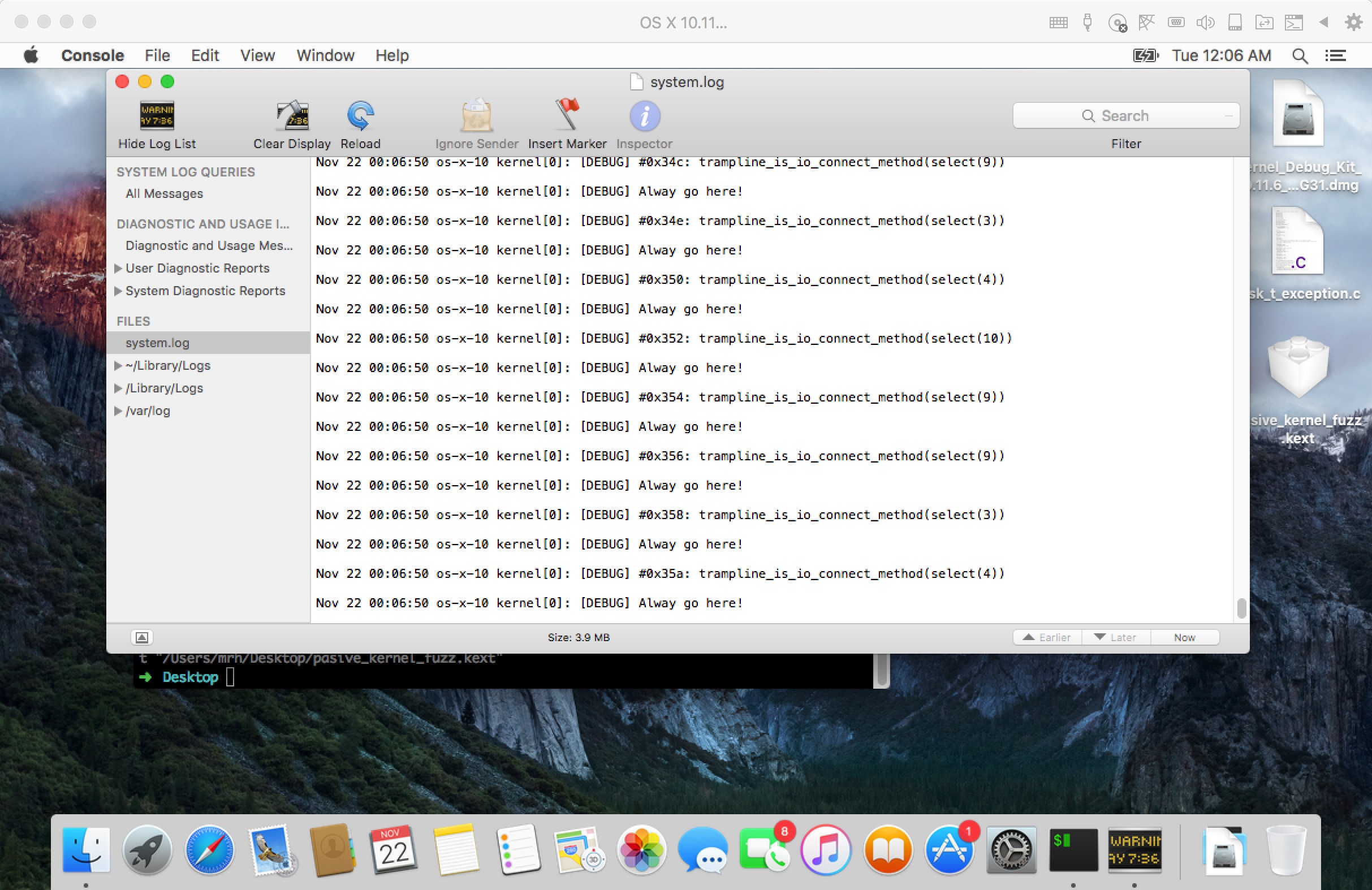Screen dimensions: 1372x890
Task: Open System Preferences in the Dock
Action: click(x=1011, y=850)
